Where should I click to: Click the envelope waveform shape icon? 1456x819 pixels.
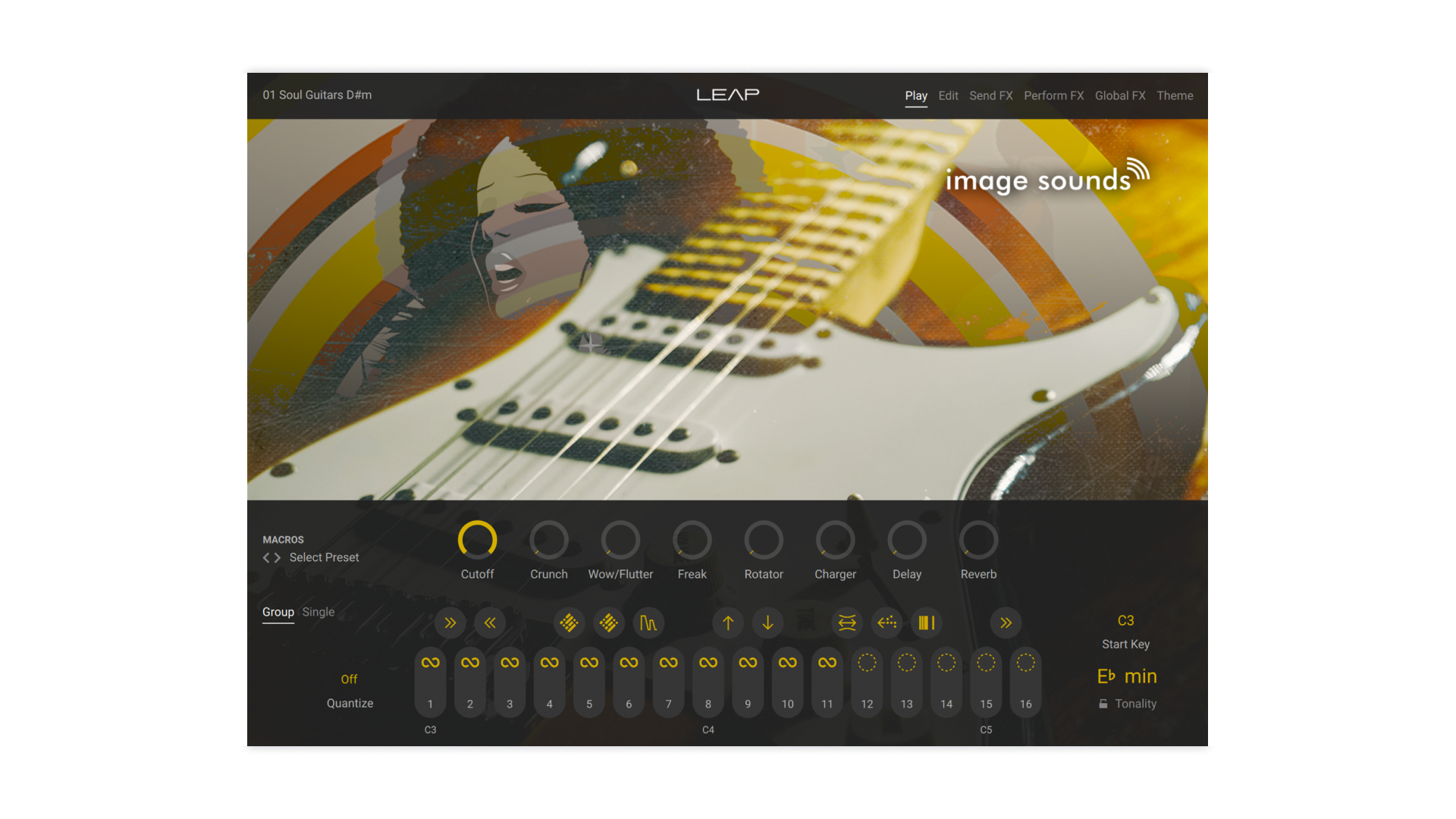point(648,623)
